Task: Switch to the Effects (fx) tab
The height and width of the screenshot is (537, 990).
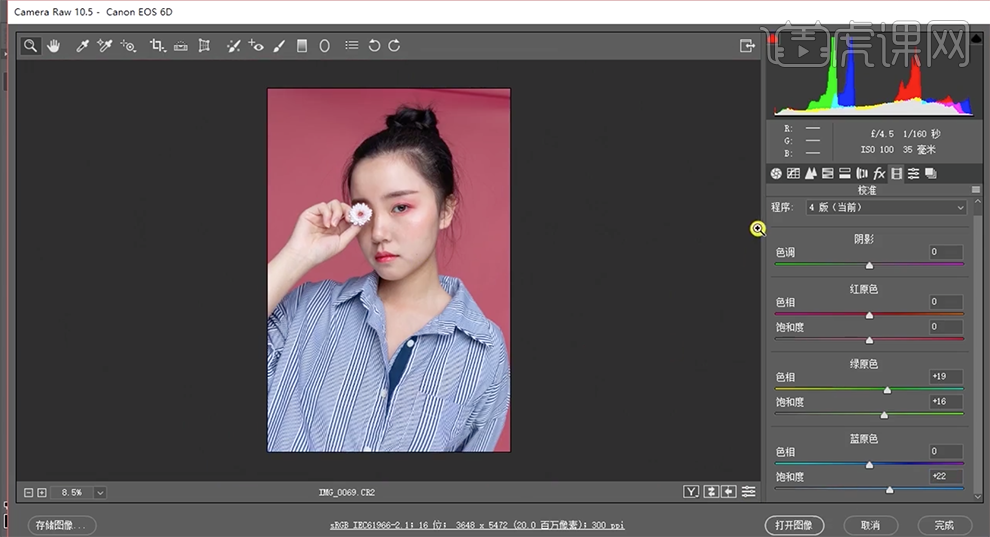Action: tap(879, 173)
